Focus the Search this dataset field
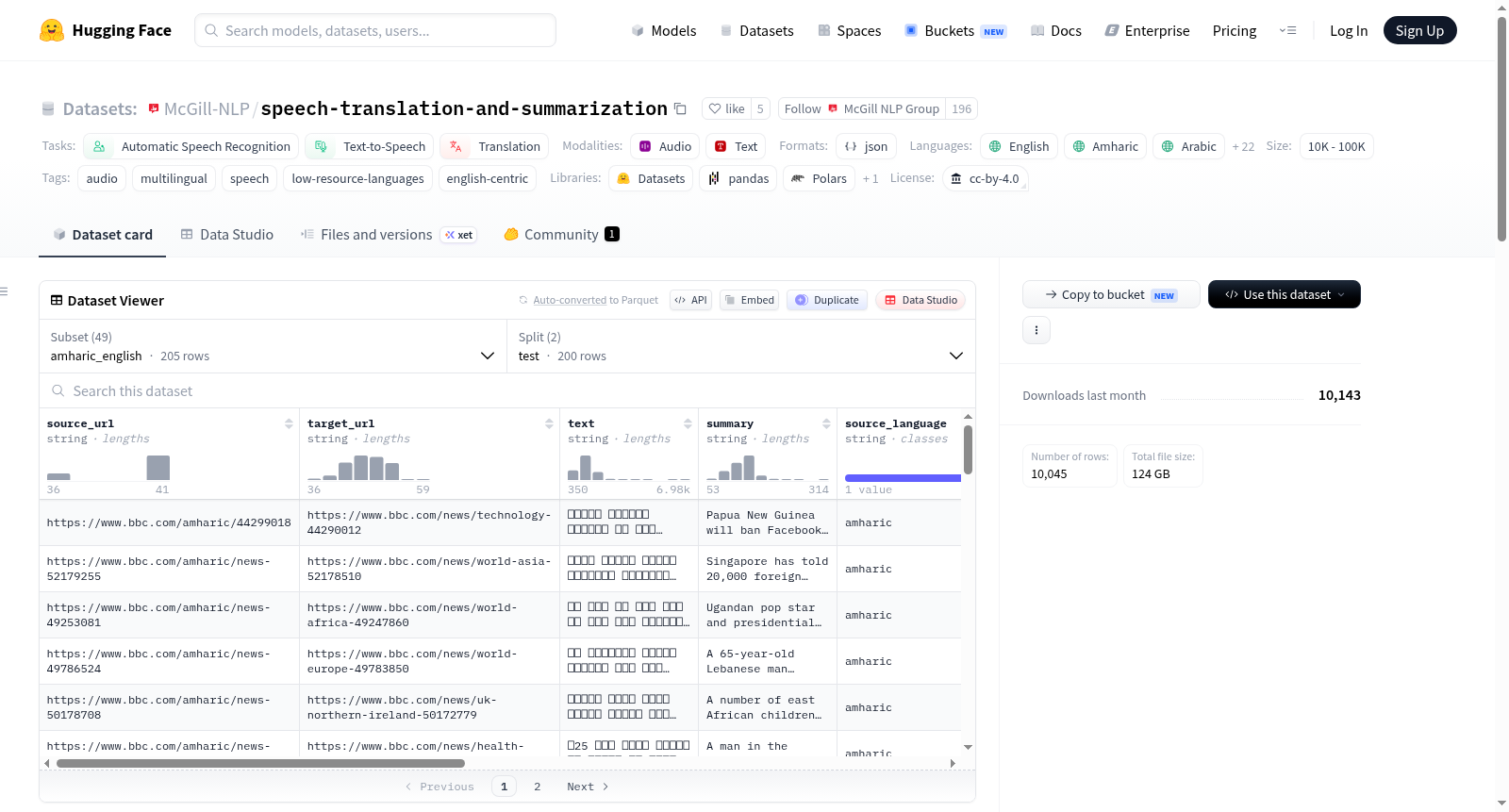 pos(507,390)
